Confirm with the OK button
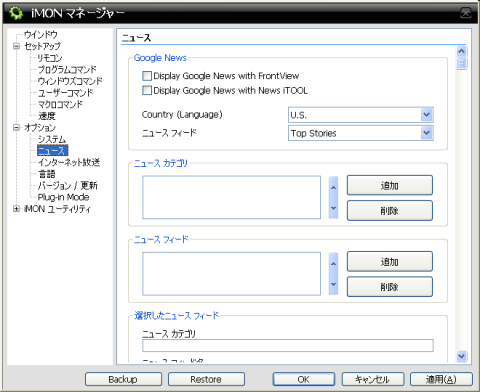 (x=304, y=379)
